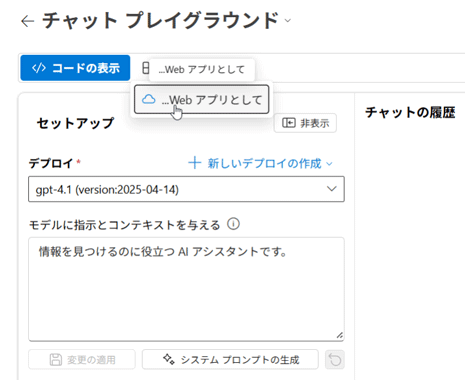Select the cloud ...Web アプリとして menu entry

tap(202, 100)
